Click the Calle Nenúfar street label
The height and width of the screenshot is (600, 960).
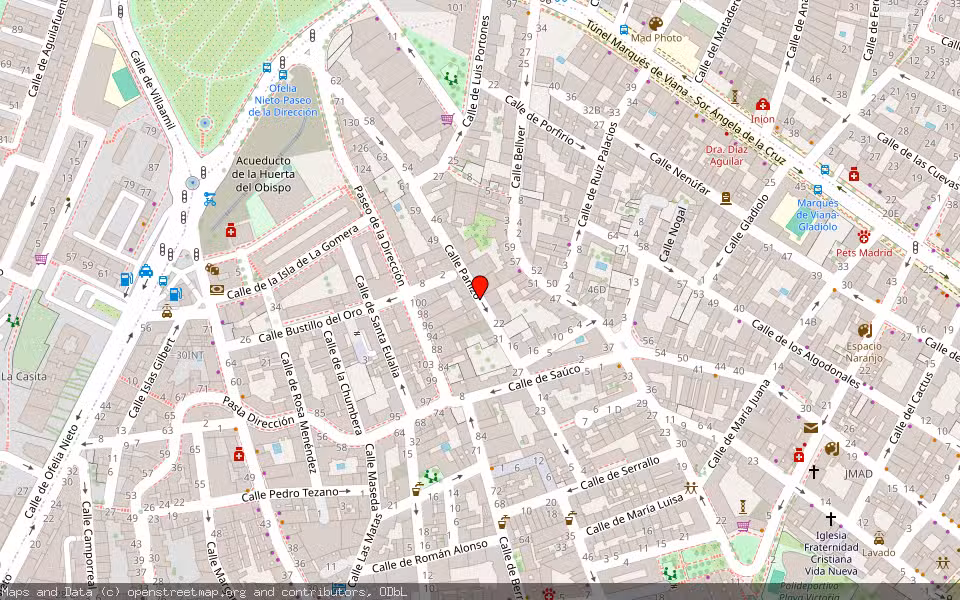pos(678,174)
